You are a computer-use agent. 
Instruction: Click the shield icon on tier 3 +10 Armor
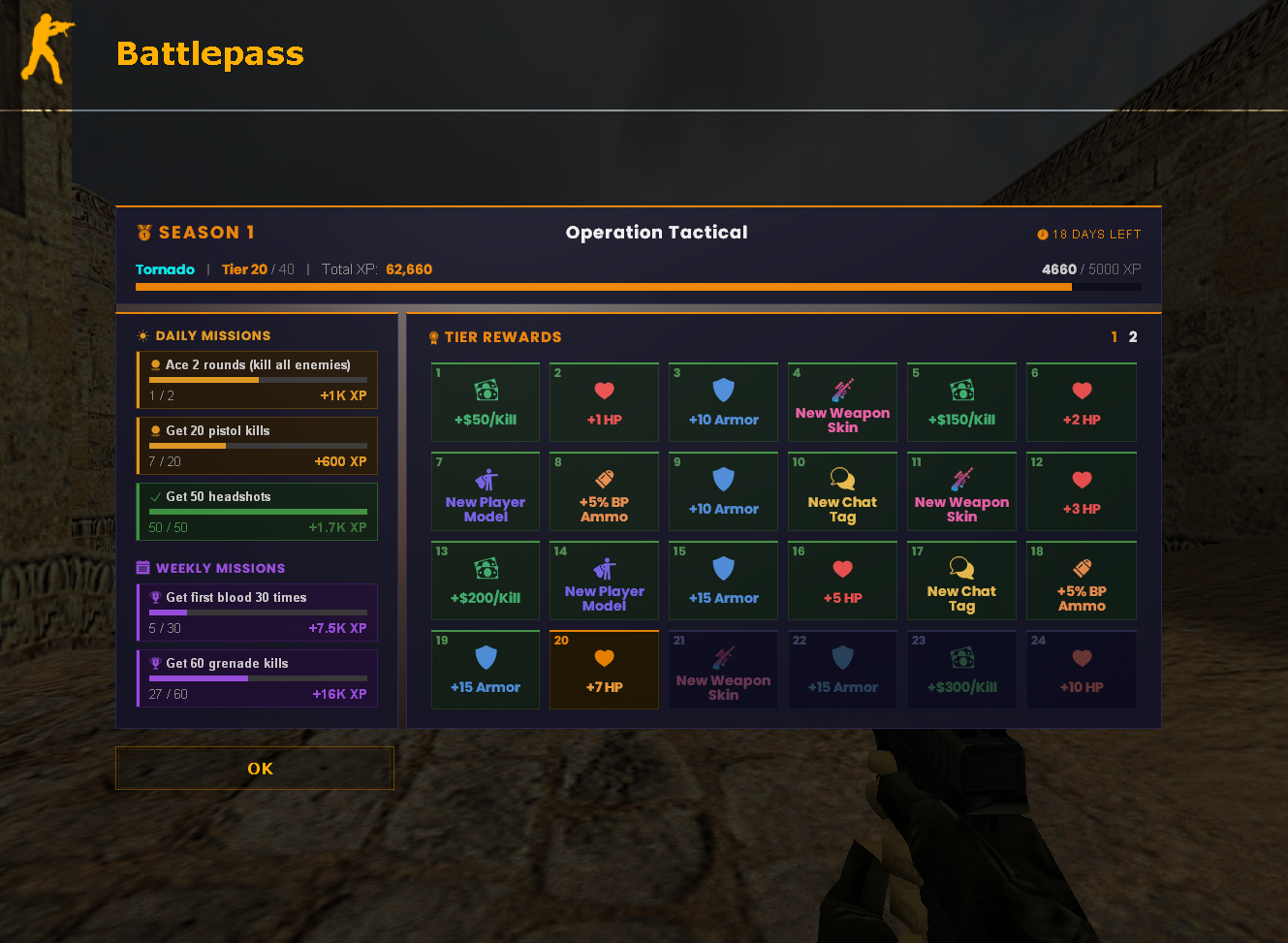(723, 390)
